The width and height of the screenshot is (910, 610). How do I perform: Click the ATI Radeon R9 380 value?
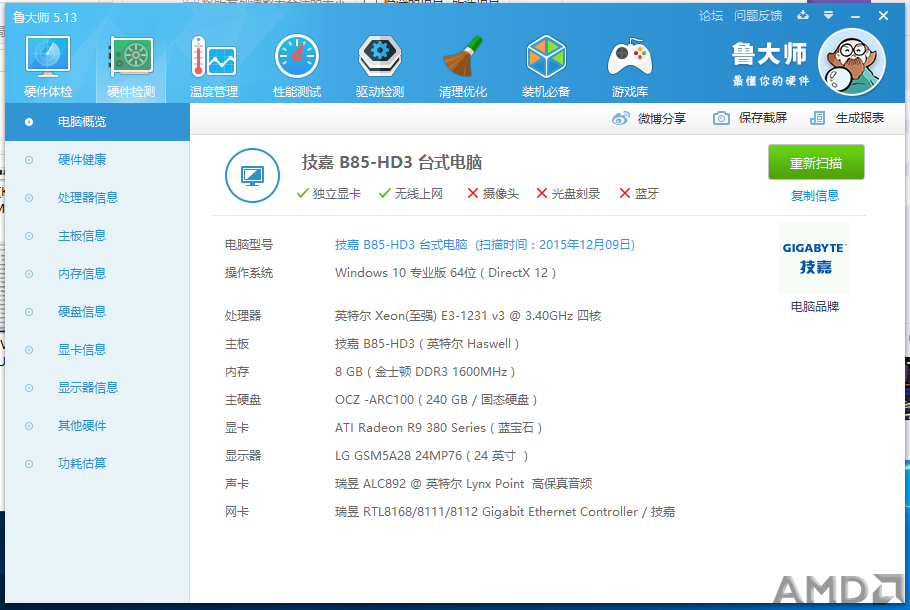point(438,428)
